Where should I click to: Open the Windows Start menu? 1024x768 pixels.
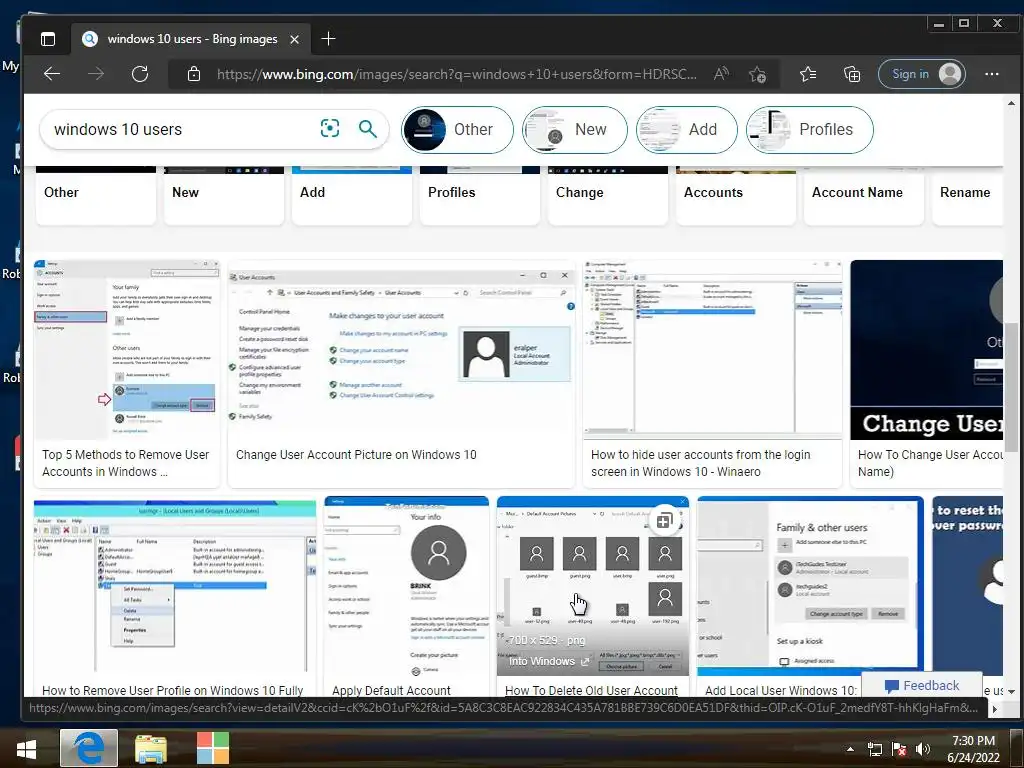click(x=26, y=748)
